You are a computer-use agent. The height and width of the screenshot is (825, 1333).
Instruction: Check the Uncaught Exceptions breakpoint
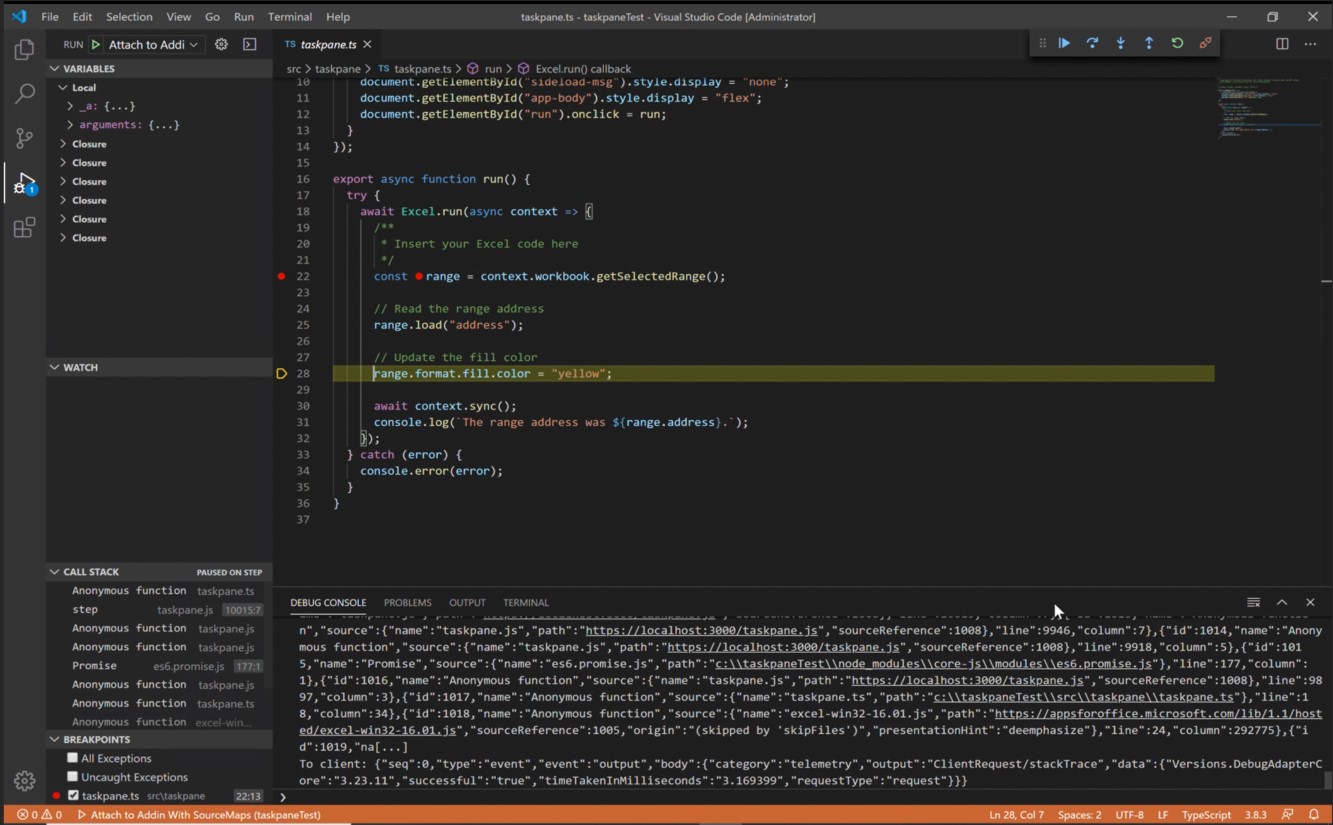(x=72, y=777)
